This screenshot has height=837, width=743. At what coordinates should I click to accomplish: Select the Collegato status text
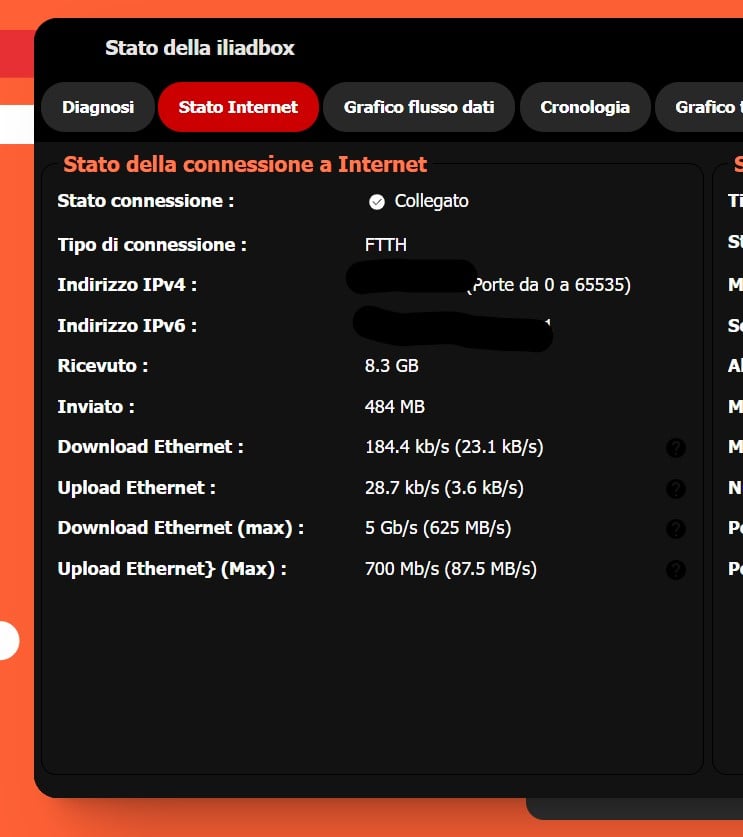(431, 201)
